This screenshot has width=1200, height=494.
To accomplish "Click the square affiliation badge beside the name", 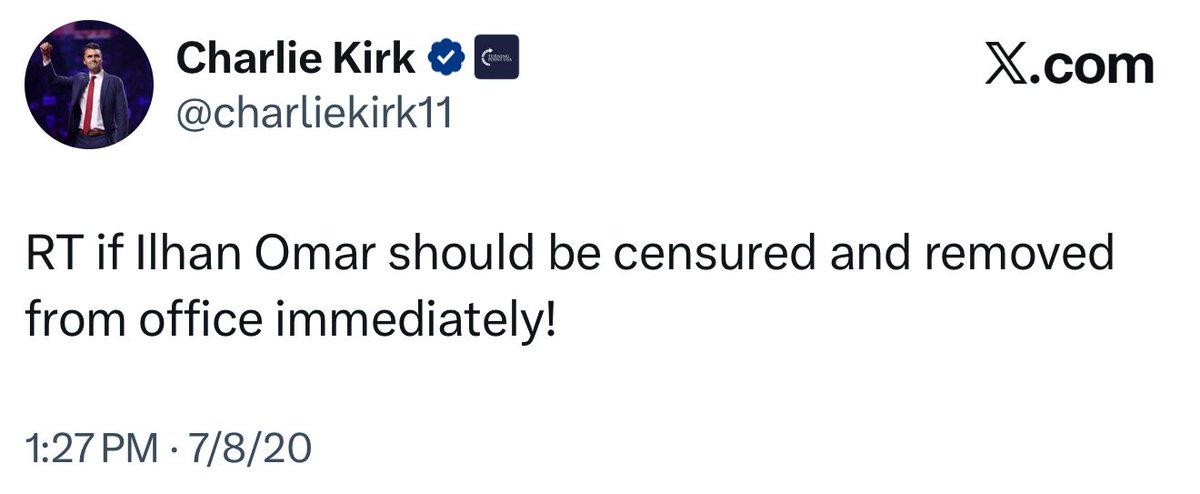I will point(495,61).
